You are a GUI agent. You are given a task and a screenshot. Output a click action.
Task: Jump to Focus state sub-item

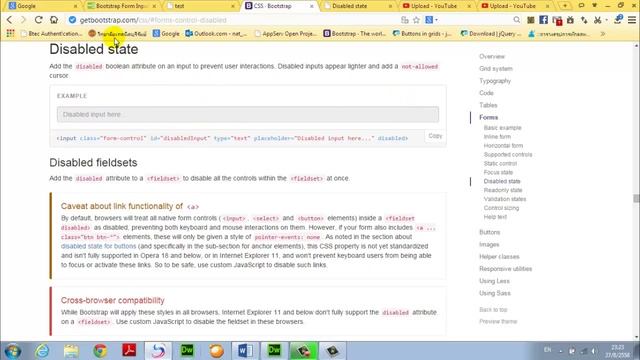pyautogui.click(x=498, y=172)
